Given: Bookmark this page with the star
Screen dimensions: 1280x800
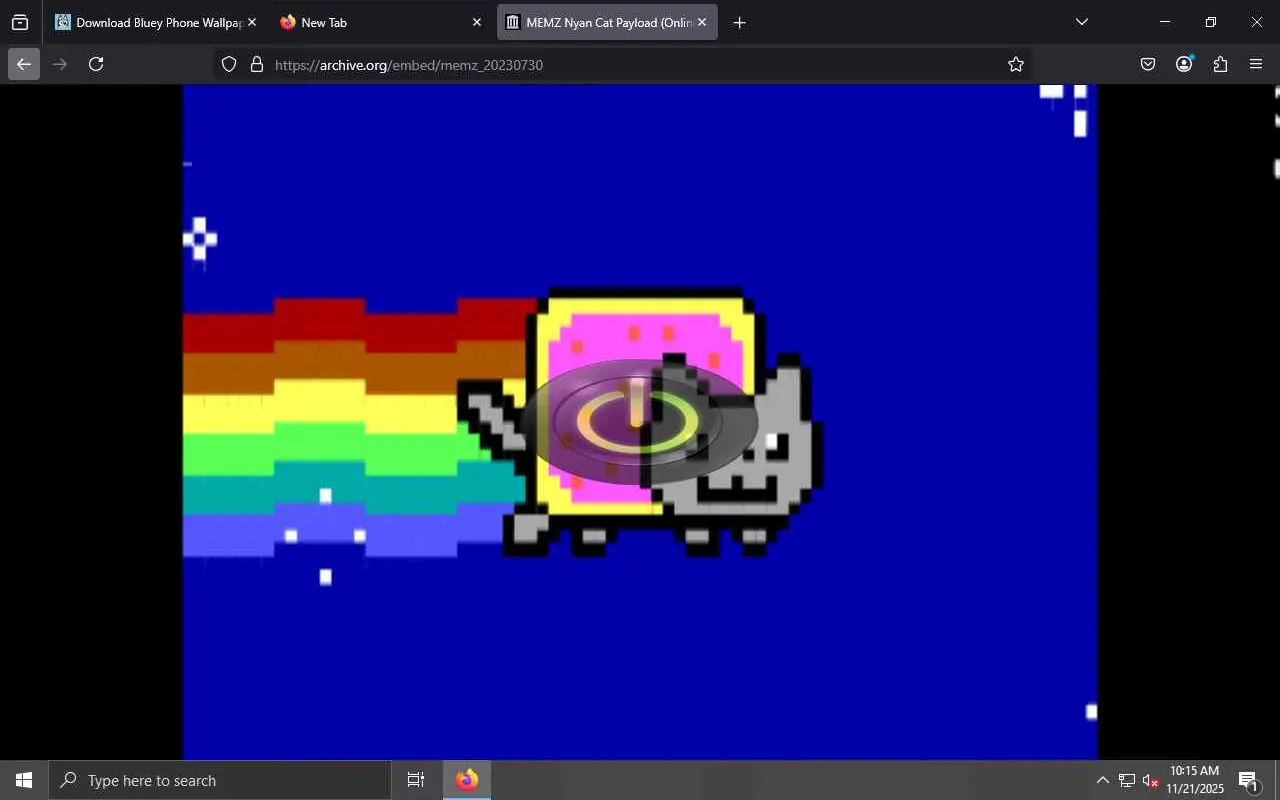Looking at the screenshot, I should (1016, 64).
